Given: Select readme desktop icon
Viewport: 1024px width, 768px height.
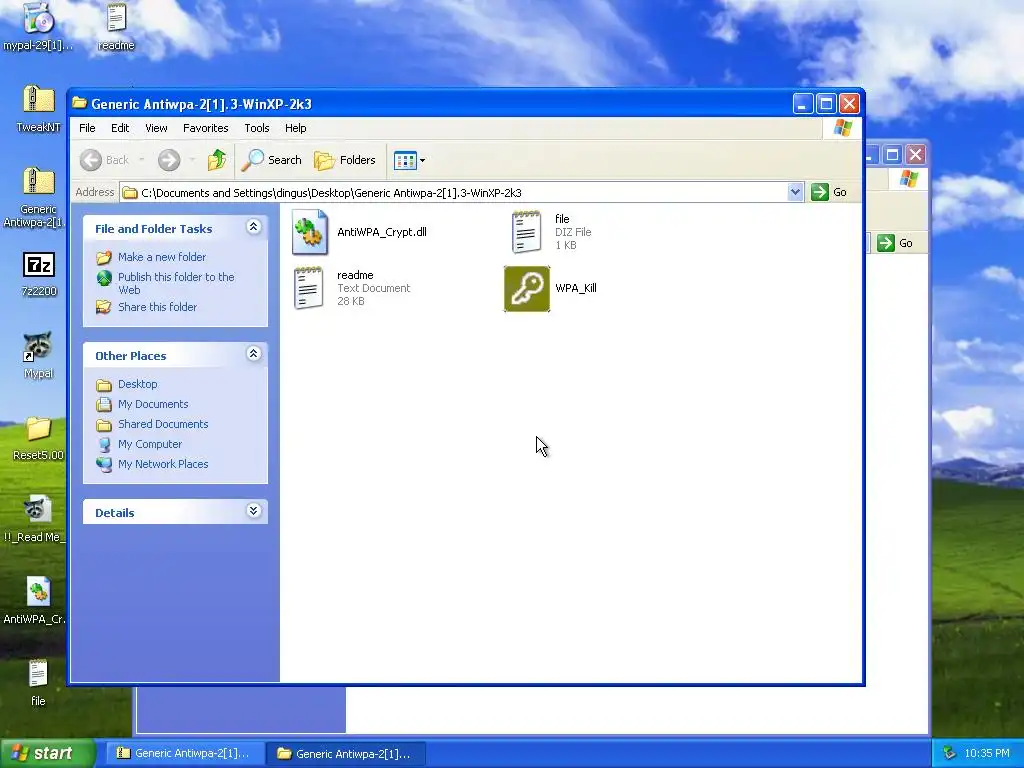Looking at the screenshot, I should point(116,26).
